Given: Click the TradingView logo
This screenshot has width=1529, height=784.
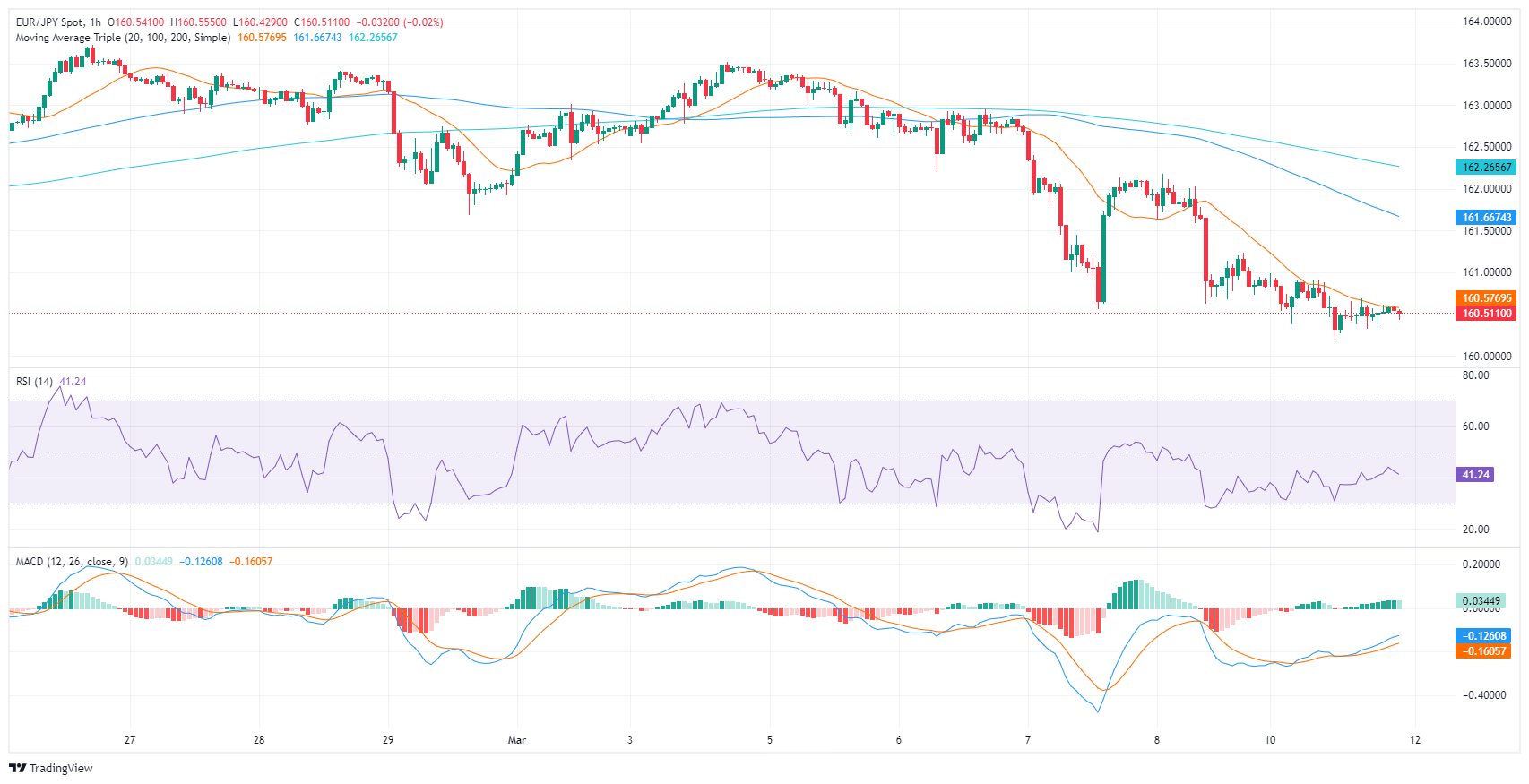Looking at the screenshot, I should [51, 768].
